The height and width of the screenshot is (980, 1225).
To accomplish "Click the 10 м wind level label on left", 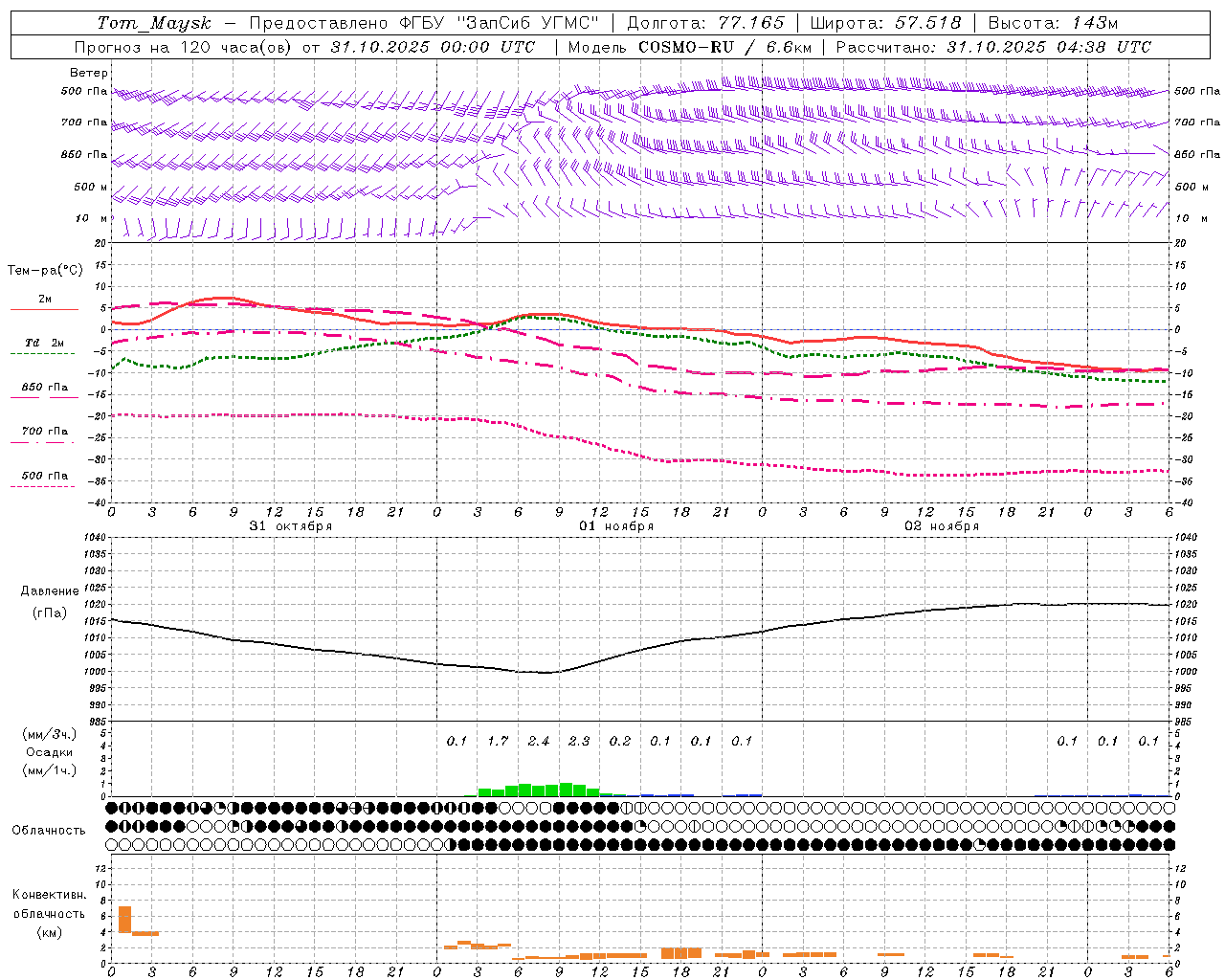I will pyautogui.click(x=92, y=218).
